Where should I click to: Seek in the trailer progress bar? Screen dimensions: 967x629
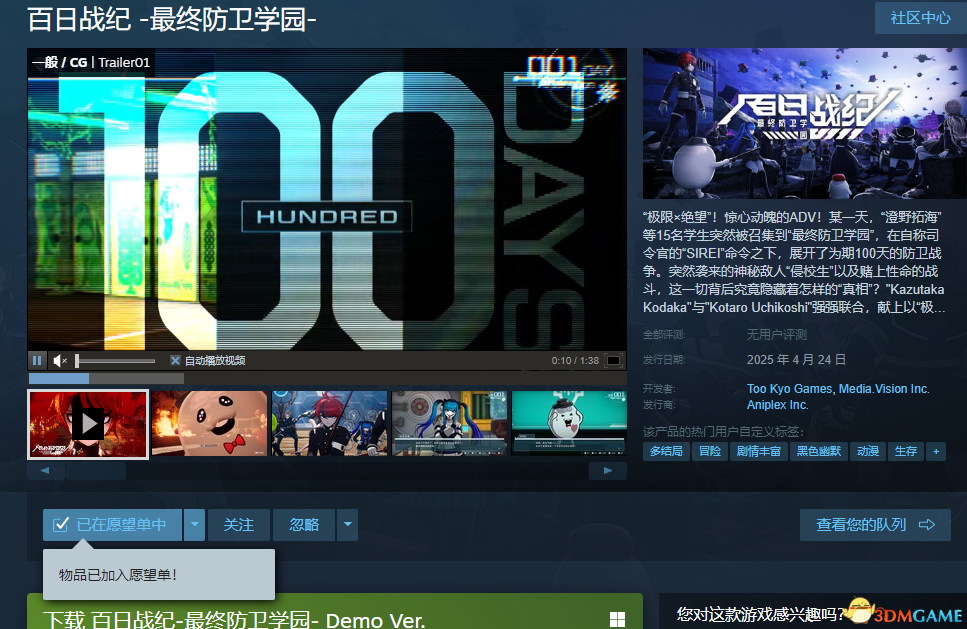(327, 378)
